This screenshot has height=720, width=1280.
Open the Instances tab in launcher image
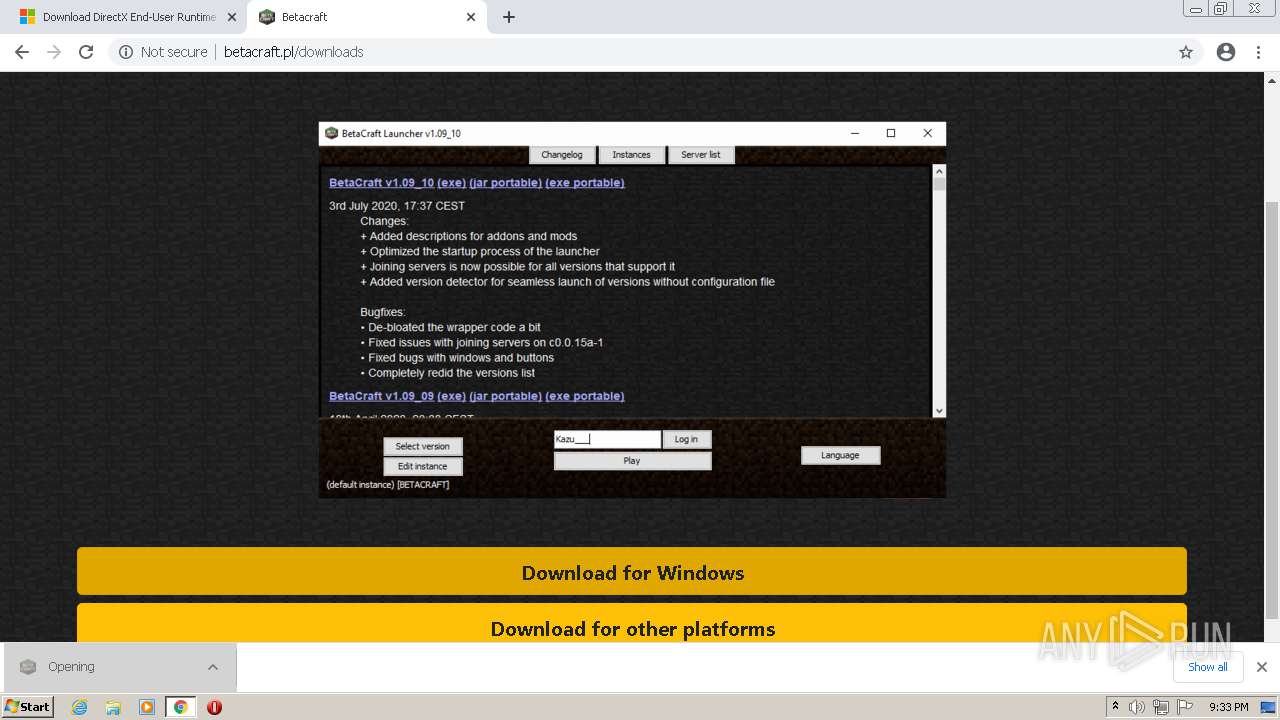631,155
